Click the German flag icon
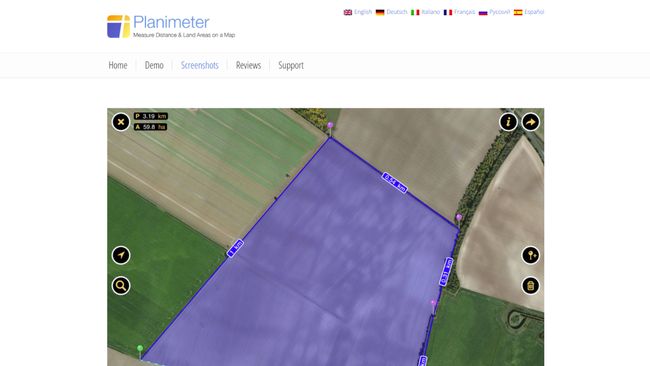Viewport: 650px width, 366px height. 380,12
